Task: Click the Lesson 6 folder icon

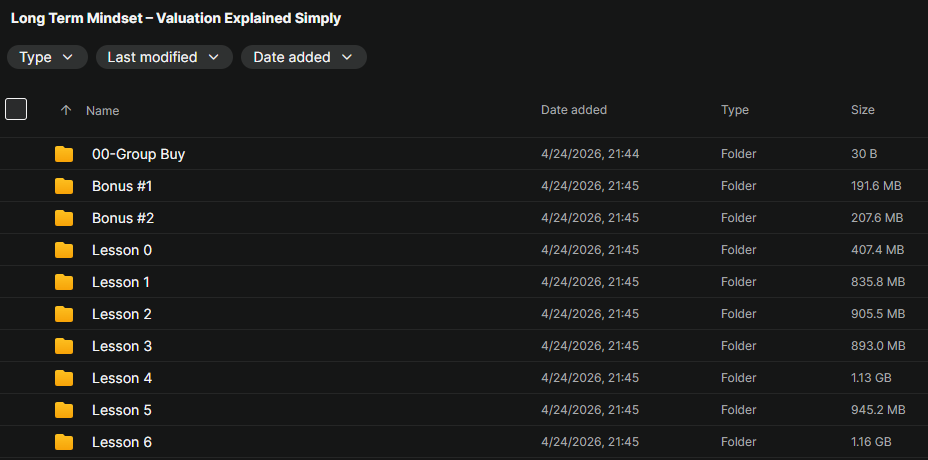Action: click(x=64, y=442)
